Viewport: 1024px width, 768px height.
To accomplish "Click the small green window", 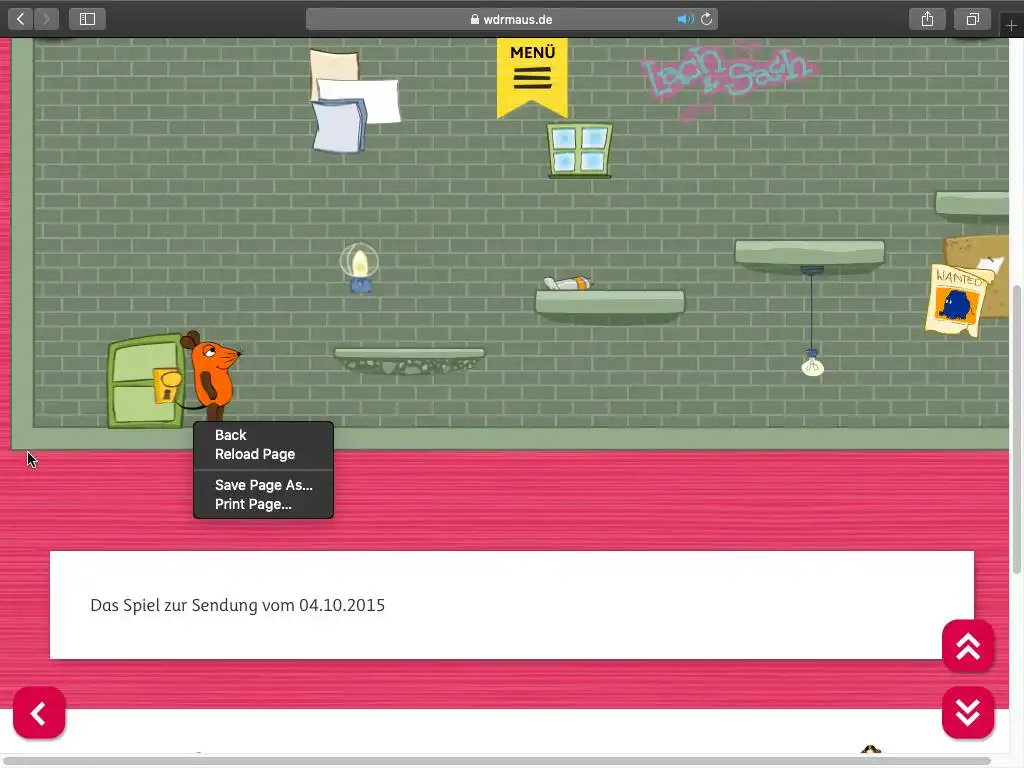I will pyautogui.click(x=579, y=150).
